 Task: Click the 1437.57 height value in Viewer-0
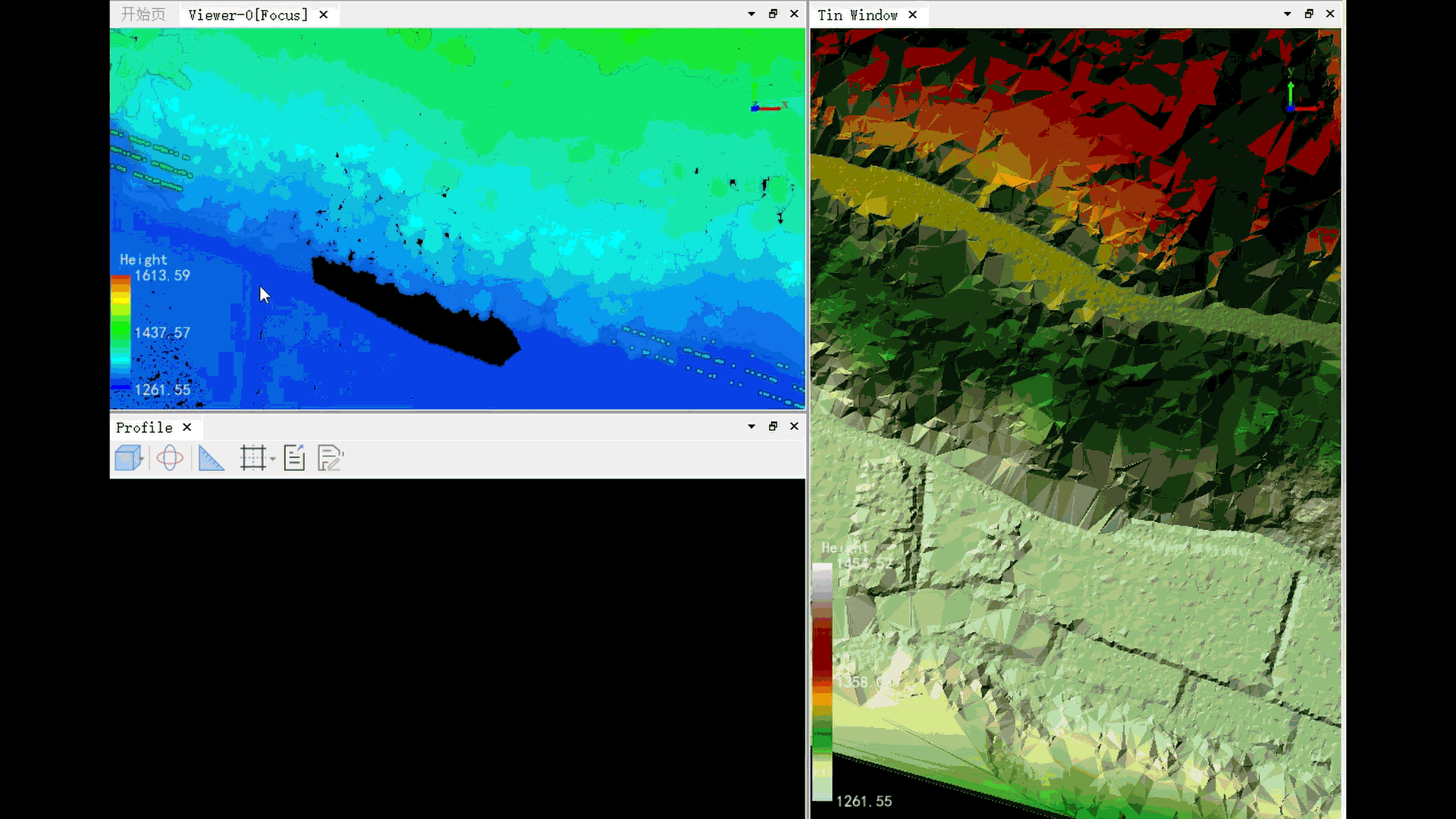[x=162, y=333]
